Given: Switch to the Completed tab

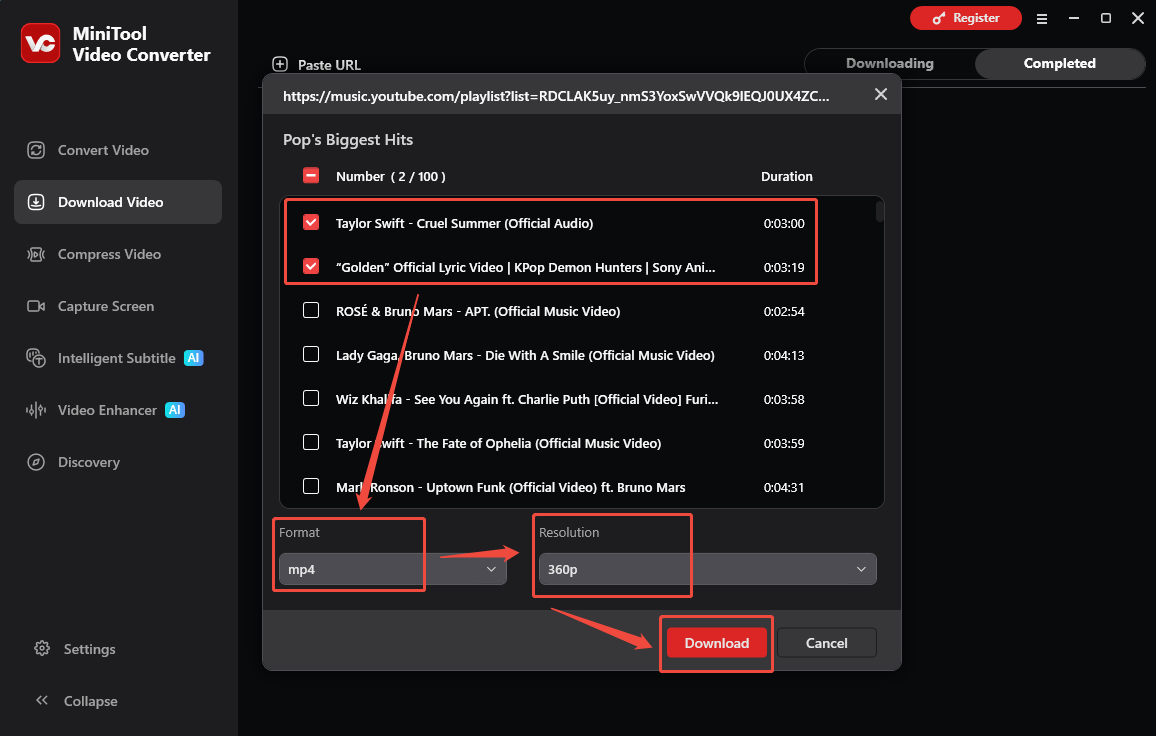Looking at the screenshot, I should [1059, 63].
